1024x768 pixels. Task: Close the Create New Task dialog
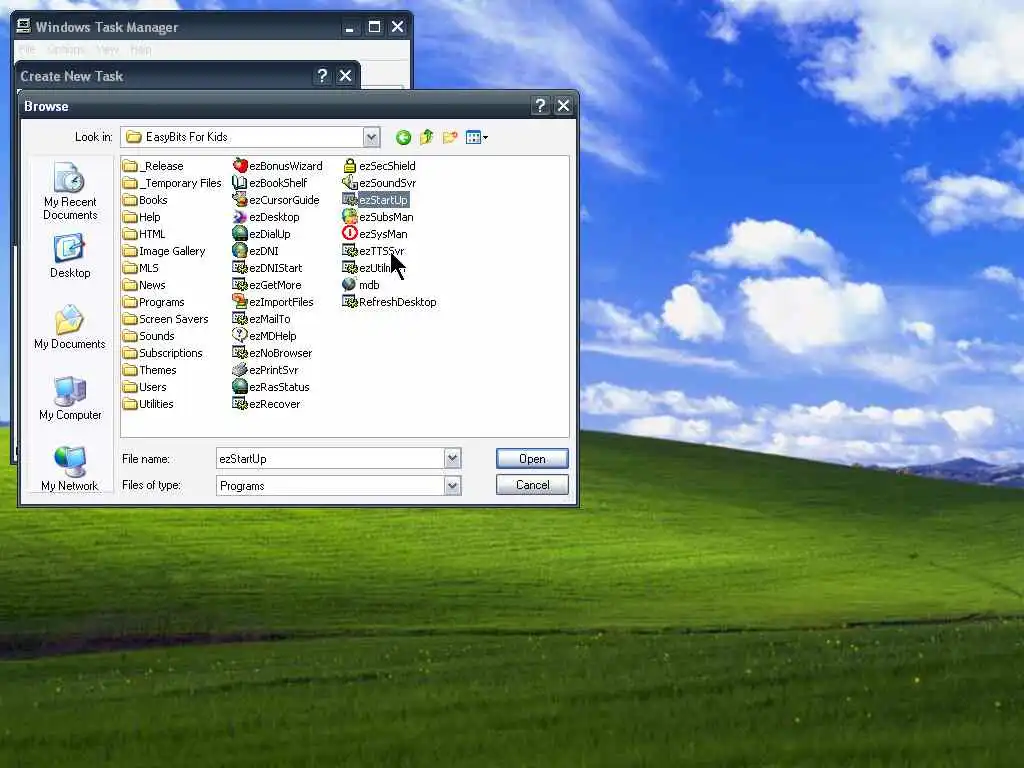pyautogui.click(x=345, y=76)
